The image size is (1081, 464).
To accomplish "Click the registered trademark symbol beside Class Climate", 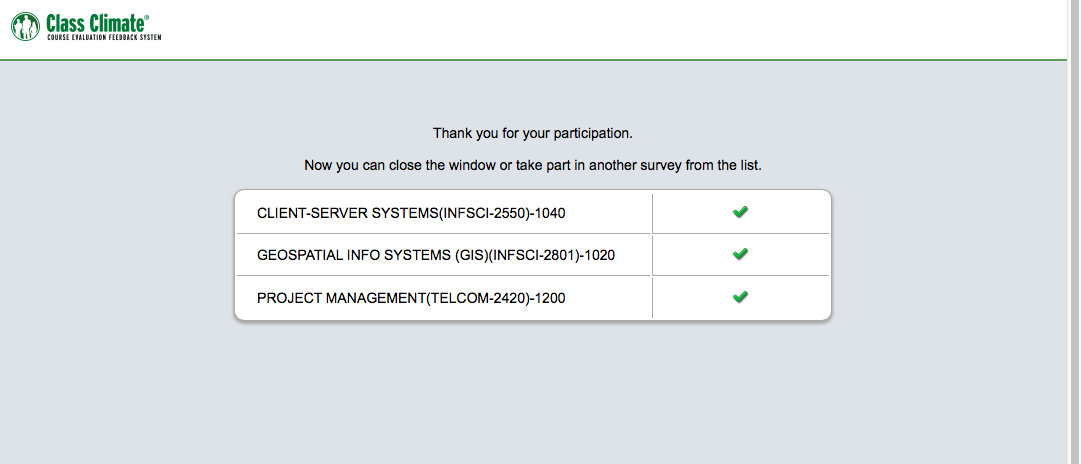I will click(148, 16).
